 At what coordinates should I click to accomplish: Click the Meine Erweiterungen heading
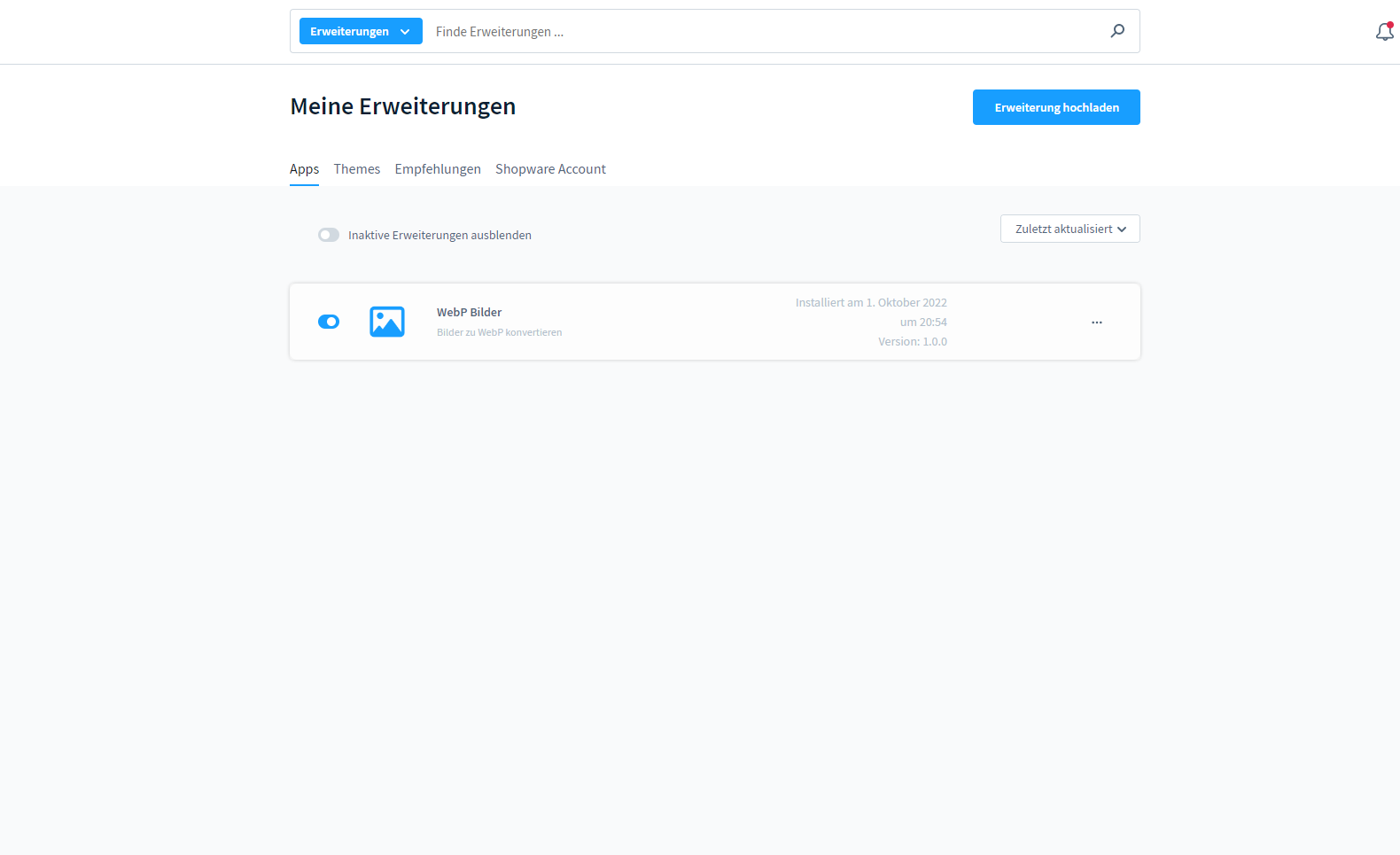[403, 106]
